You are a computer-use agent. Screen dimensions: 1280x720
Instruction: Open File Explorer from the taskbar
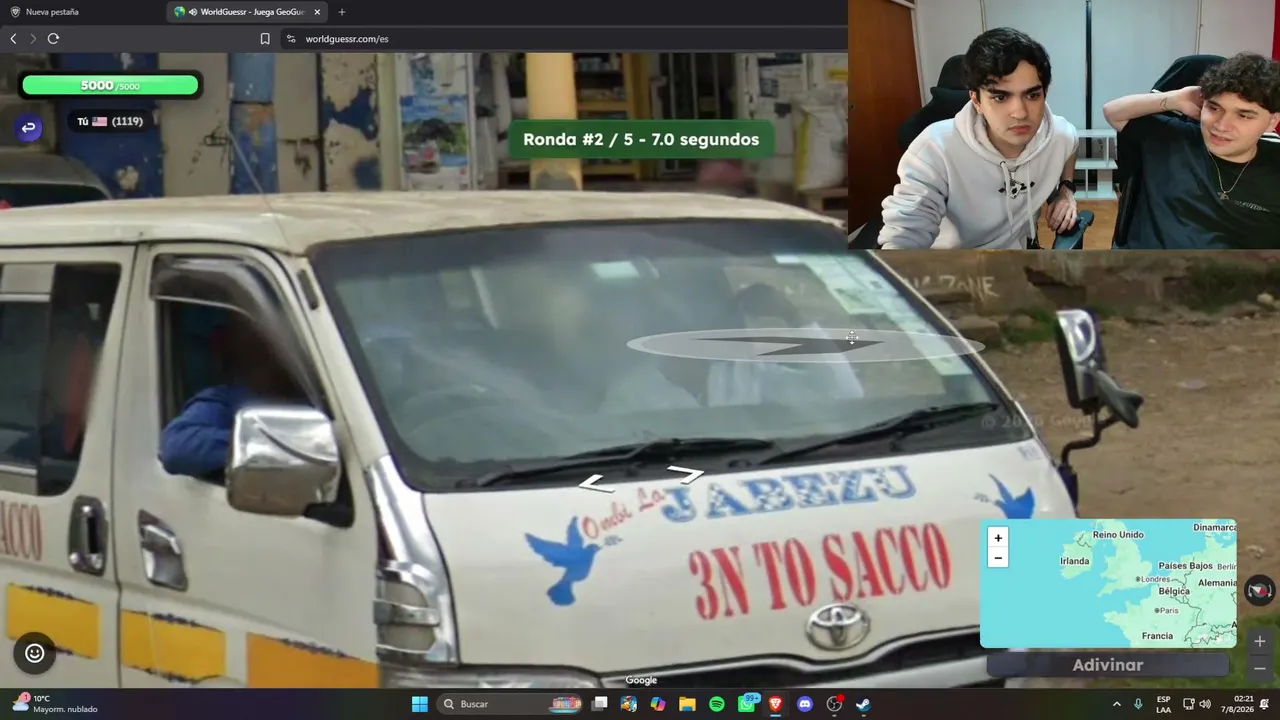pyautogui.click(x=687, y=704)
